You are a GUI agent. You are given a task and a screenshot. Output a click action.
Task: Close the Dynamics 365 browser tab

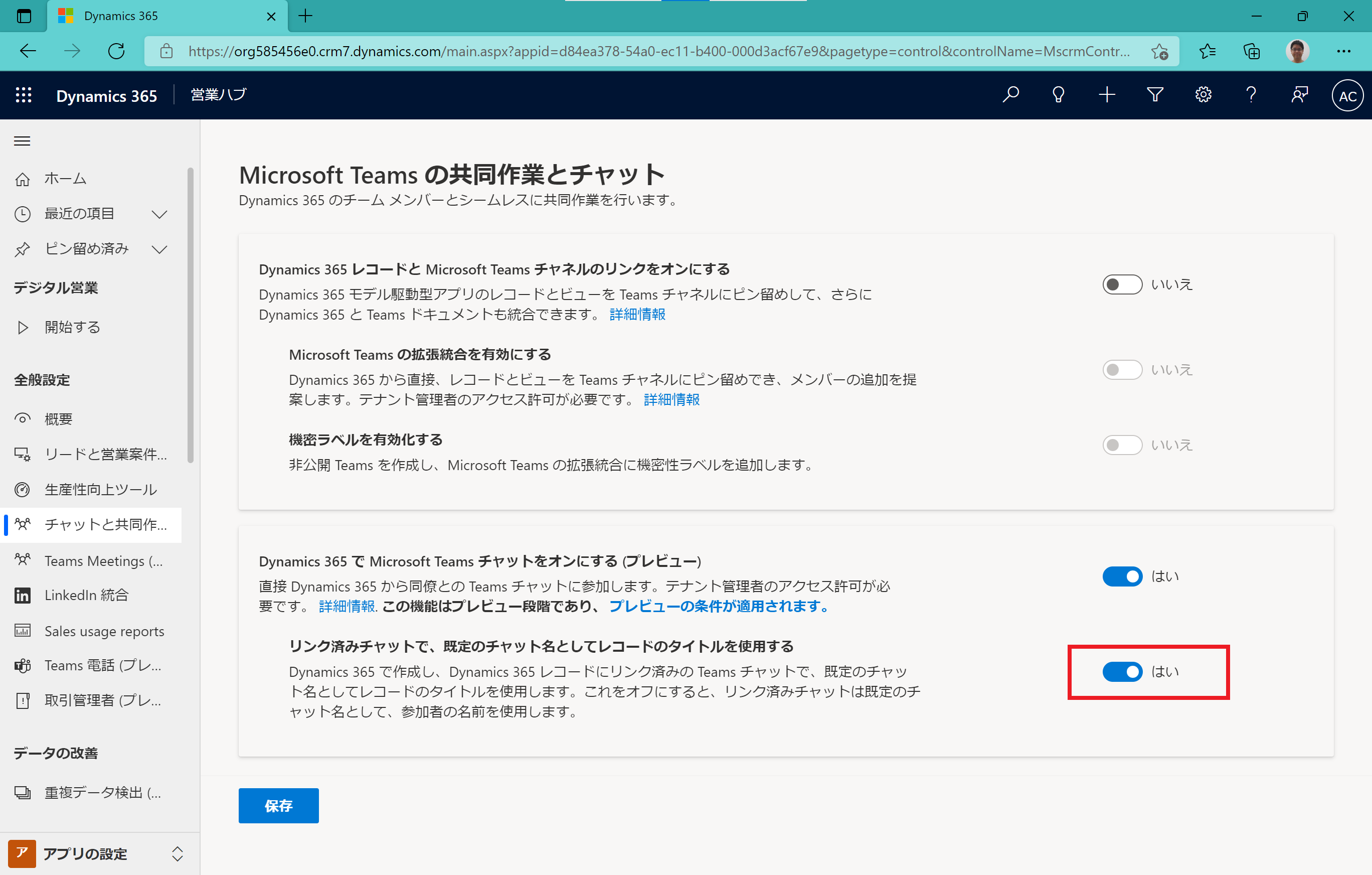[271, 16]
